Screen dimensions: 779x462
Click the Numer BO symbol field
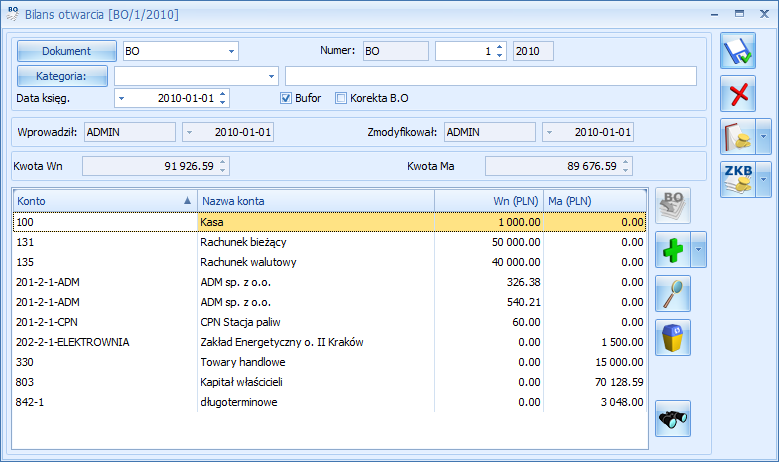coord(395,51)
